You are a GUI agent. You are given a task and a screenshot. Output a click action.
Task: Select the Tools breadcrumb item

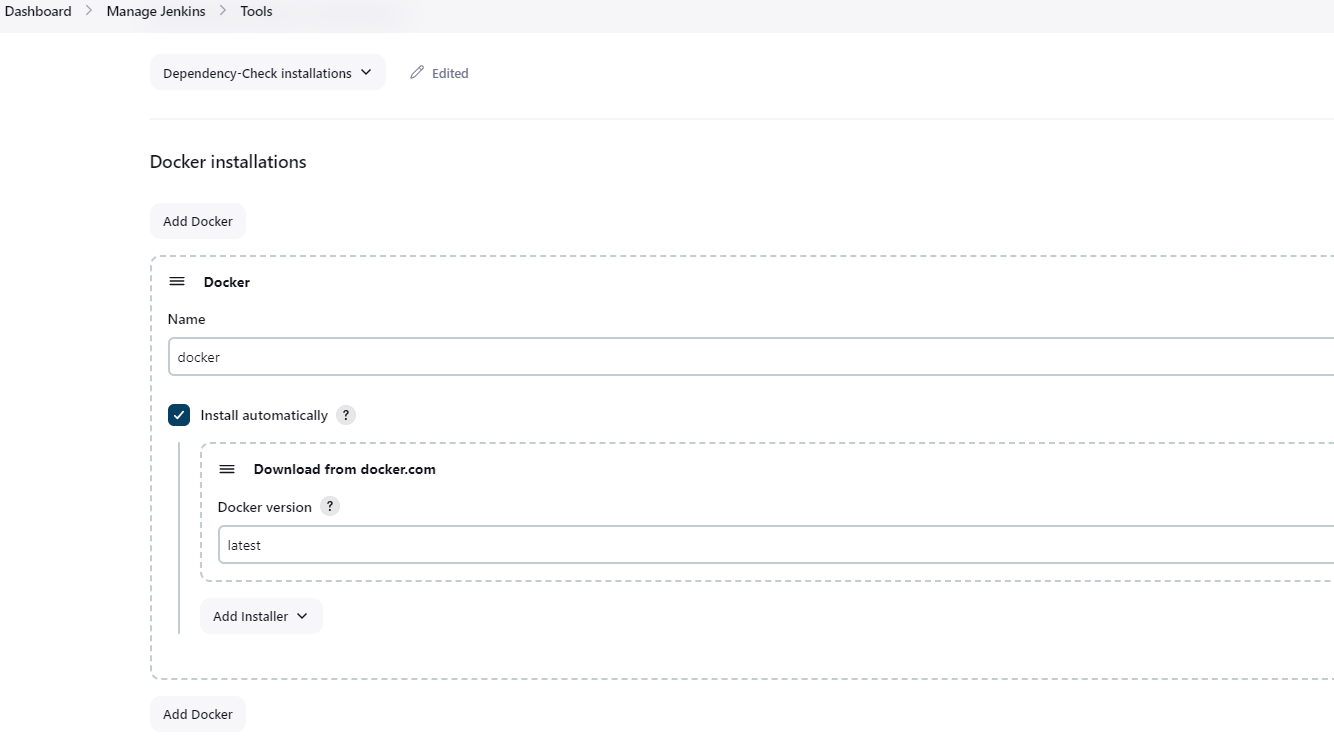tap(256, 12)
